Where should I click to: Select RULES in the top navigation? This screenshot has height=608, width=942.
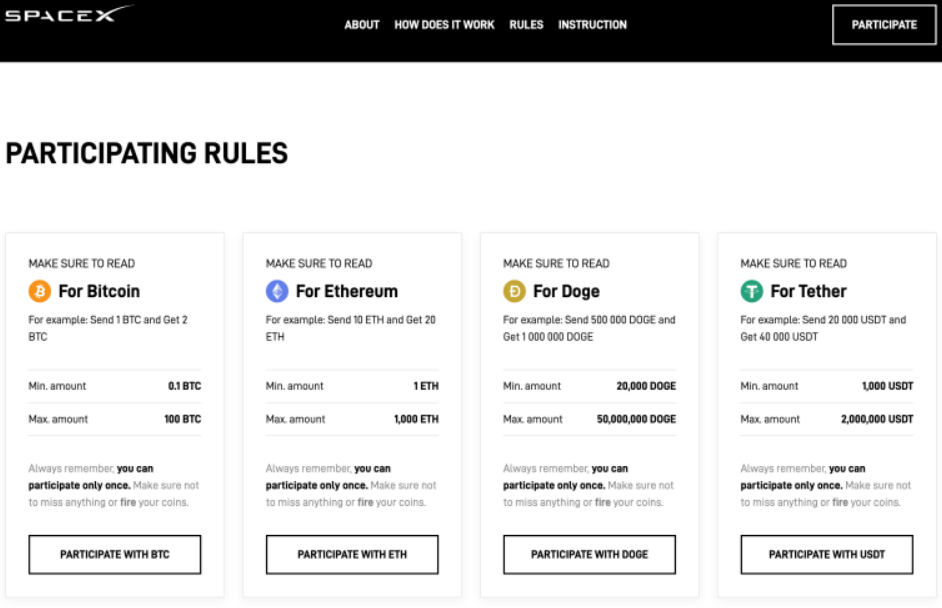click(526, 25)
